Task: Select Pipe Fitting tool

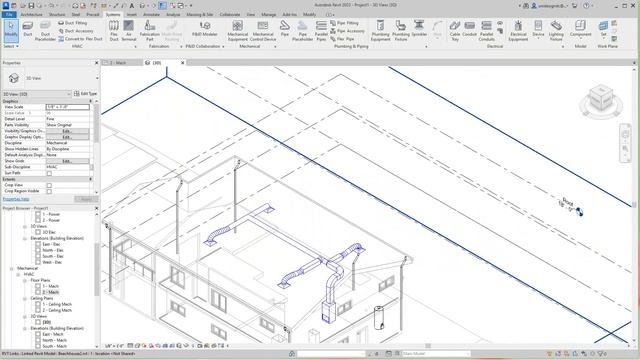Action: [x=344, y=23]
